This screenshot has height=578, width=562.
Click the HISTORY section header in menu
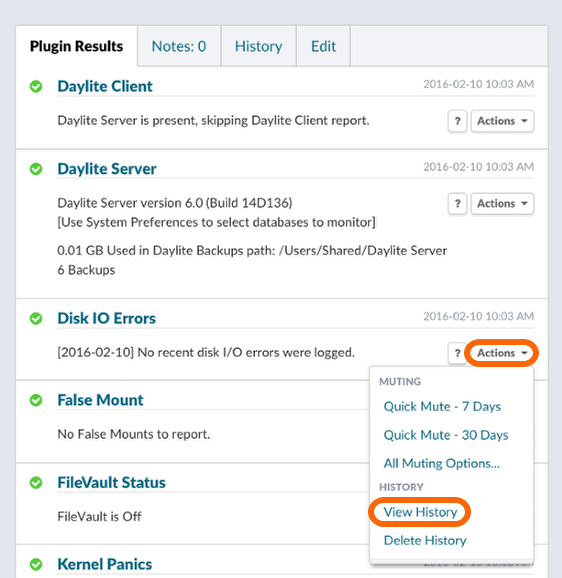(401, 487)
